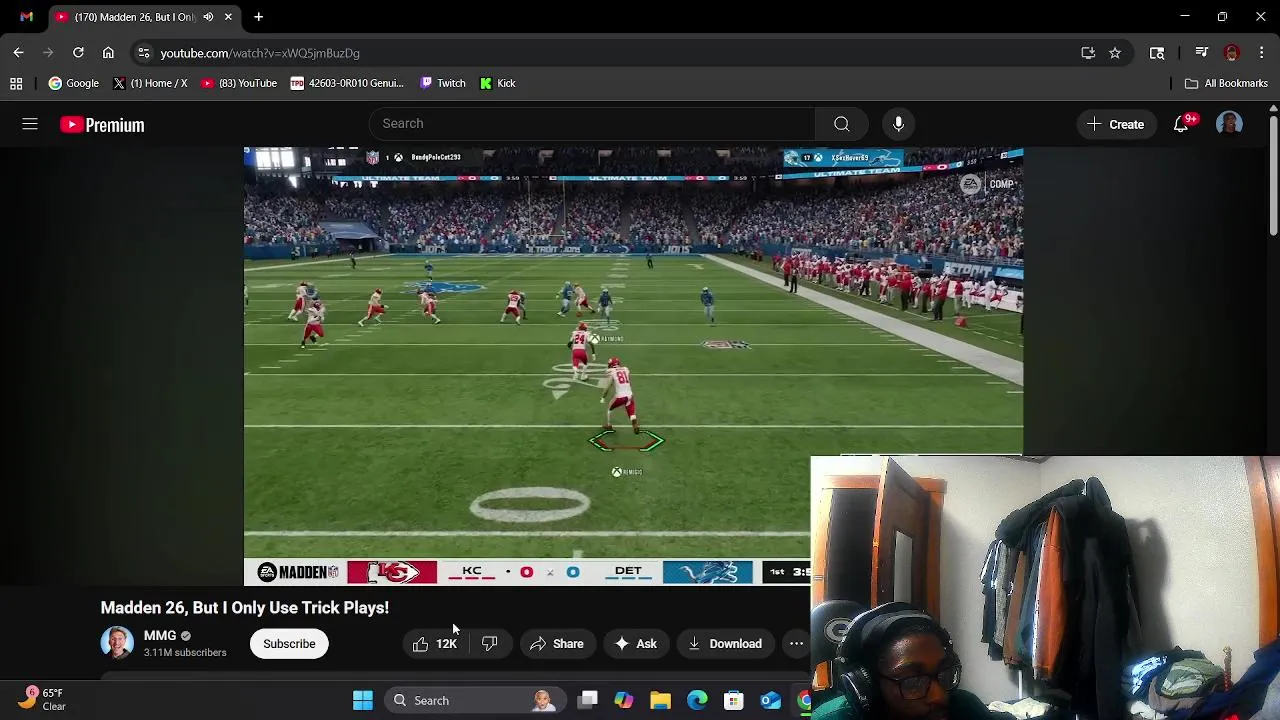The width and height of the screenshot is (1280, 720).
Task: View site information icon in address bar
Action: pyautogui.click(x=144, y=53)
